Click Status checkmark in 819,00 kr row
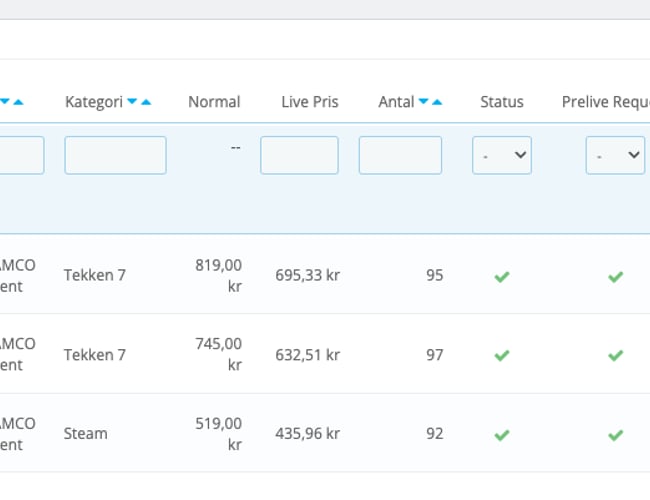The height and width of the screenshot is (500, 650). [502, 277]
